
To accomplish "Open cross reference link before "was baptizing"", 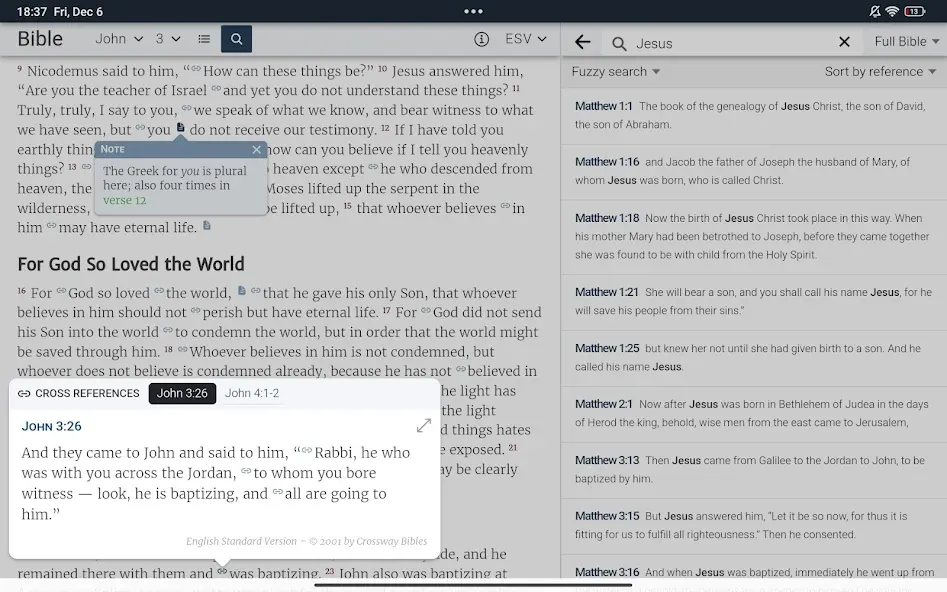I will [222, 571].
